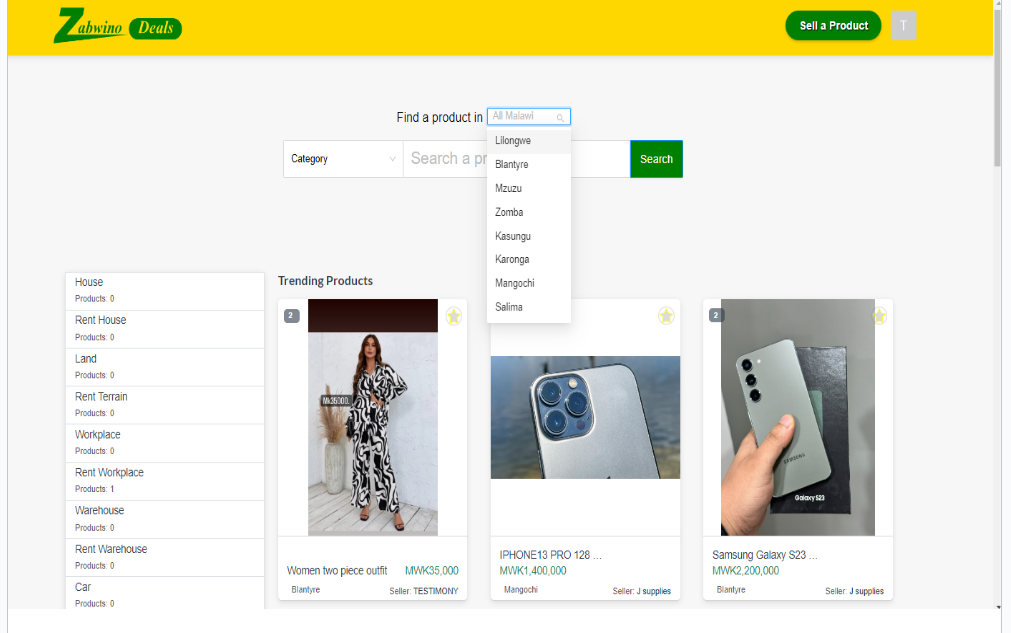Image resolution: width=1011 pixels, height=633 pixels.
Task: Click the All Malawi location combo box
Action: pos(529,117)
